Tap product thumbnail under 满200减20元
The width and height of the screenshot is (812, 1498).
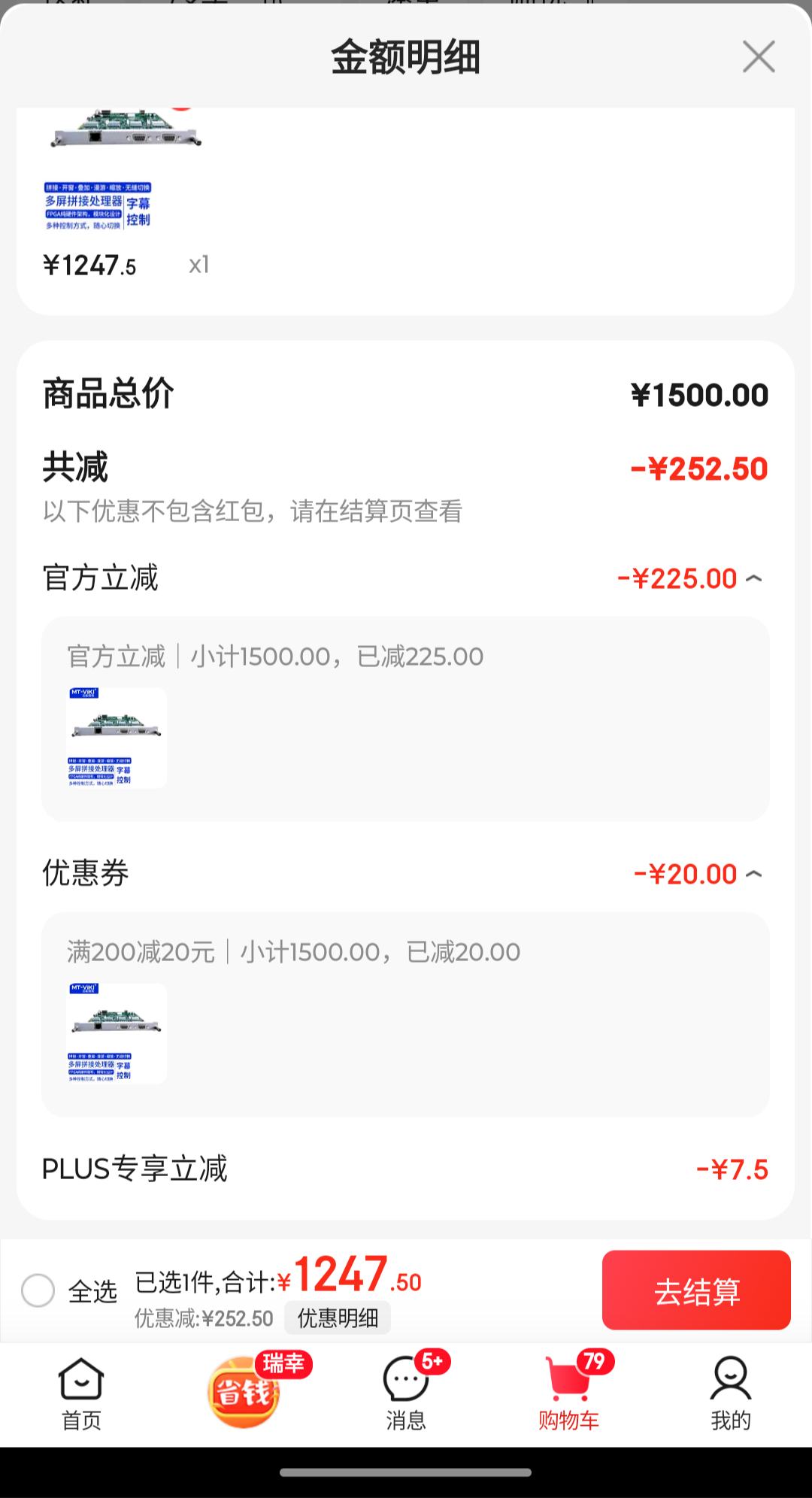(117, 1033)
